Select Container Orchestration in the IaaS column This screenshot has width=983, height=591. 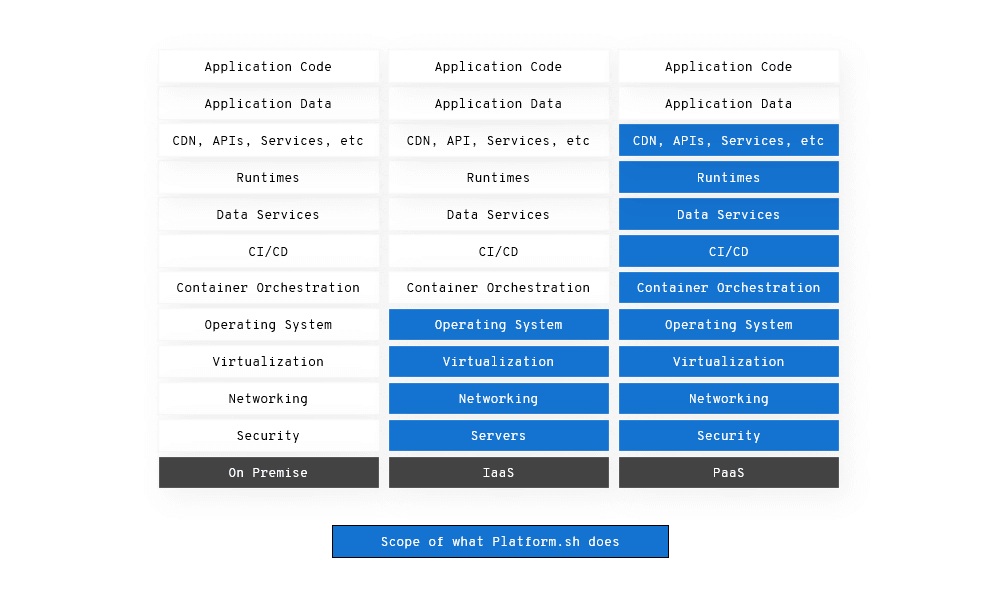tap(498, 288)
